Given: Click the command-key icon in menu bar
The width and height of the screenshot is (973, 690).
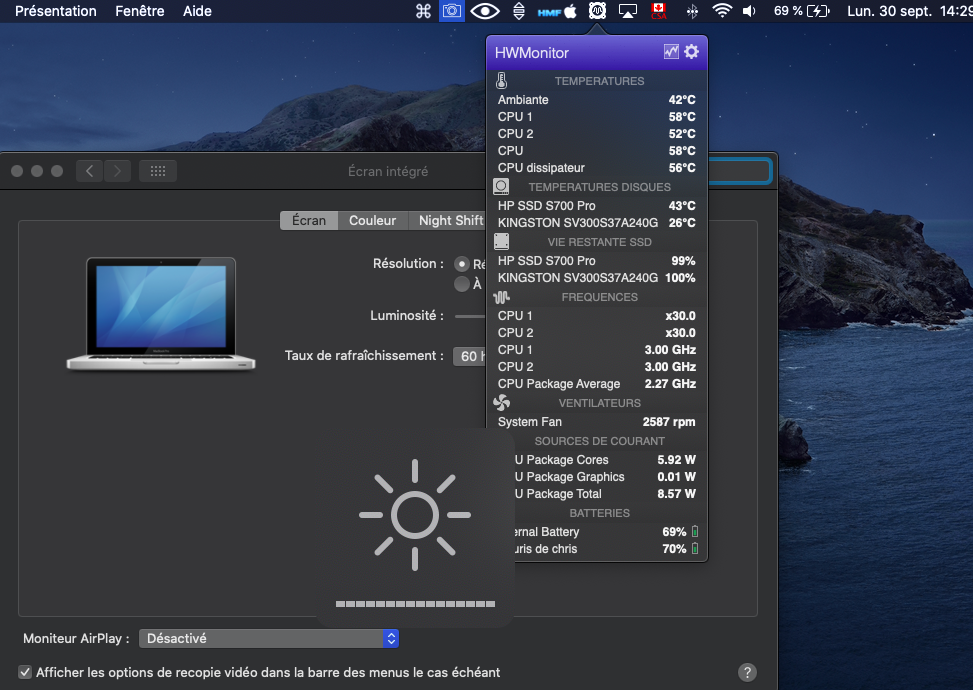Looking at the screenshot, I should tap(423, 11).
